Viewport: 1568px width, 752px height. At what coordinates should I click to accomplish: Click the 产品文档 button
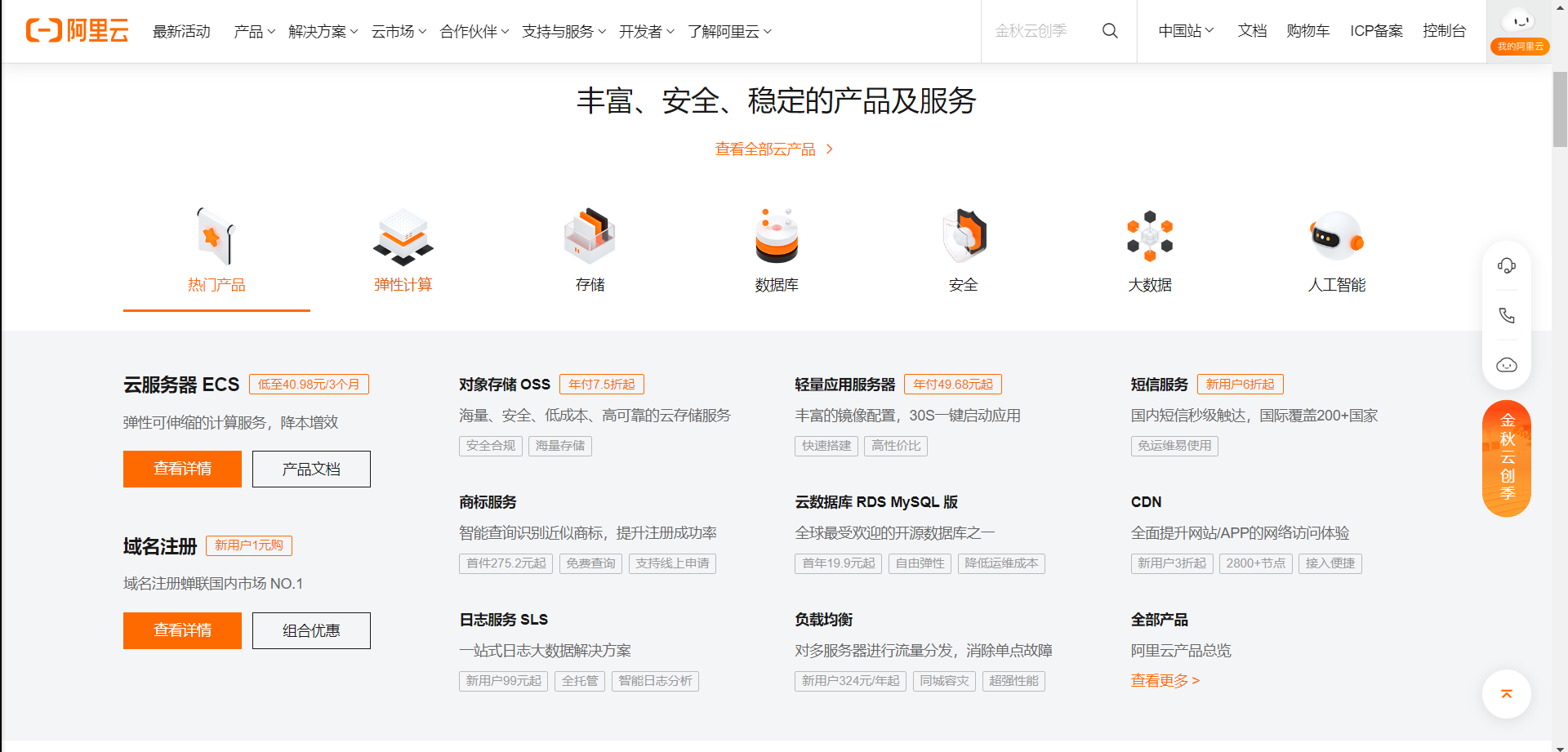coord(311,469)
